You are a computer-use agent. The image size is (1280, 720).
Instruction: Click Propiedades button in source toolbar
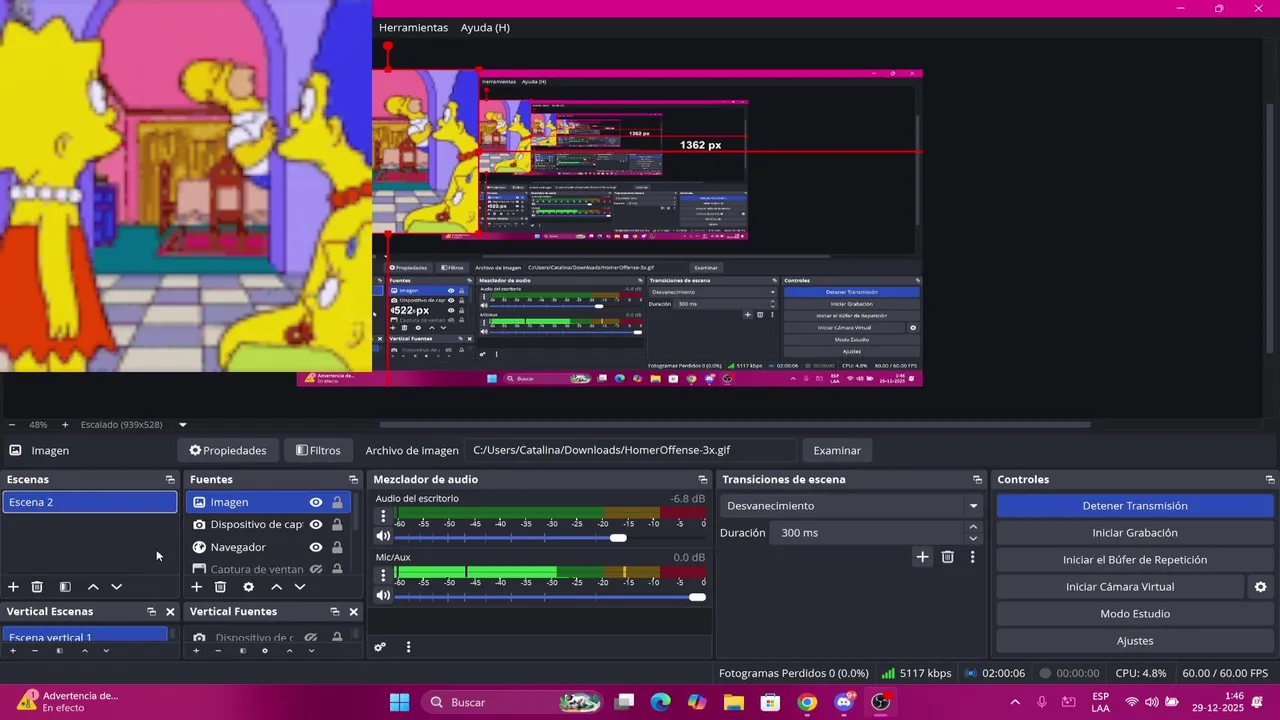pyautogui.click(x=228, y=450)
